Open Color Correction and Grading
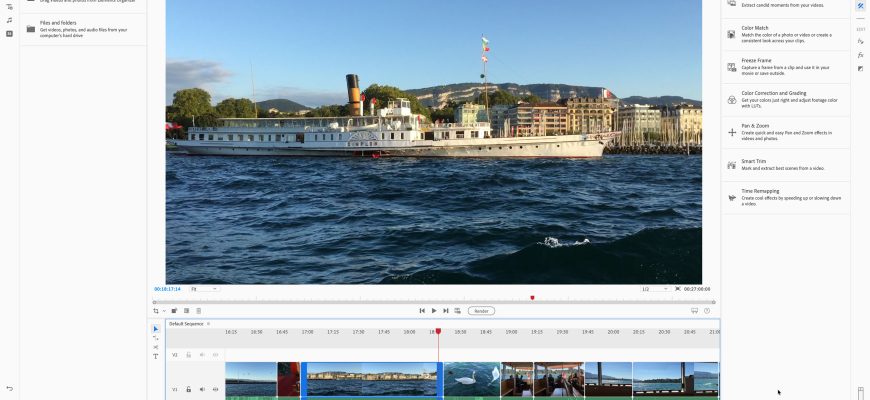Viewport: 870px width, 400px height. pyautogui.click(x=786, y=100)
